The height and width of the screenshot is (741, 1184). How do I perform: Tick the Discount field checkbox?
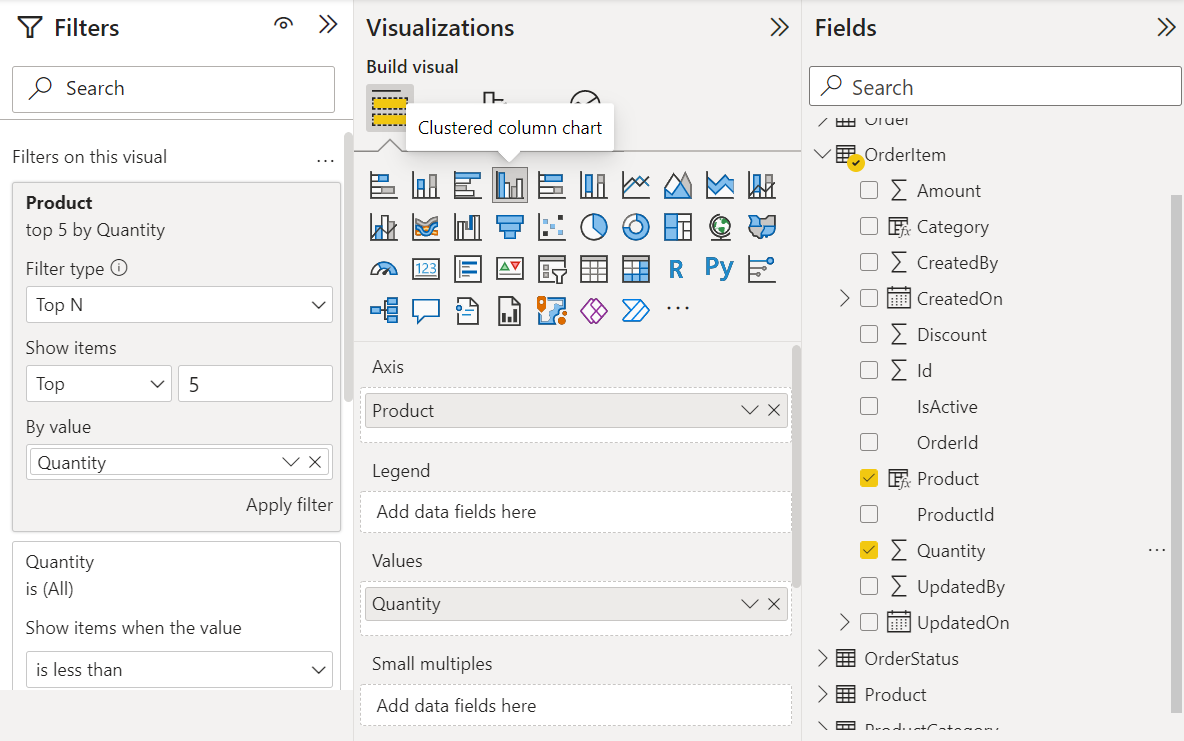869,334
